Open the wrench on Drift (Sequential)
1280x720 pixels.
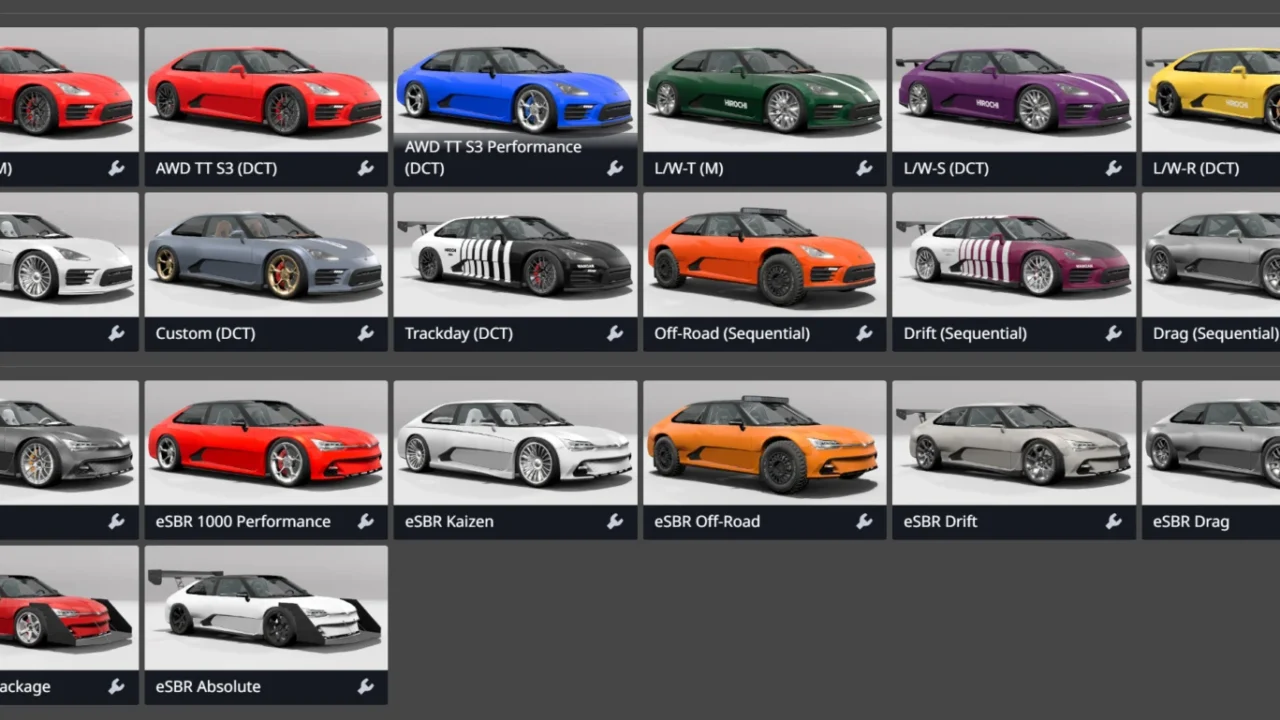[1113, 333]
